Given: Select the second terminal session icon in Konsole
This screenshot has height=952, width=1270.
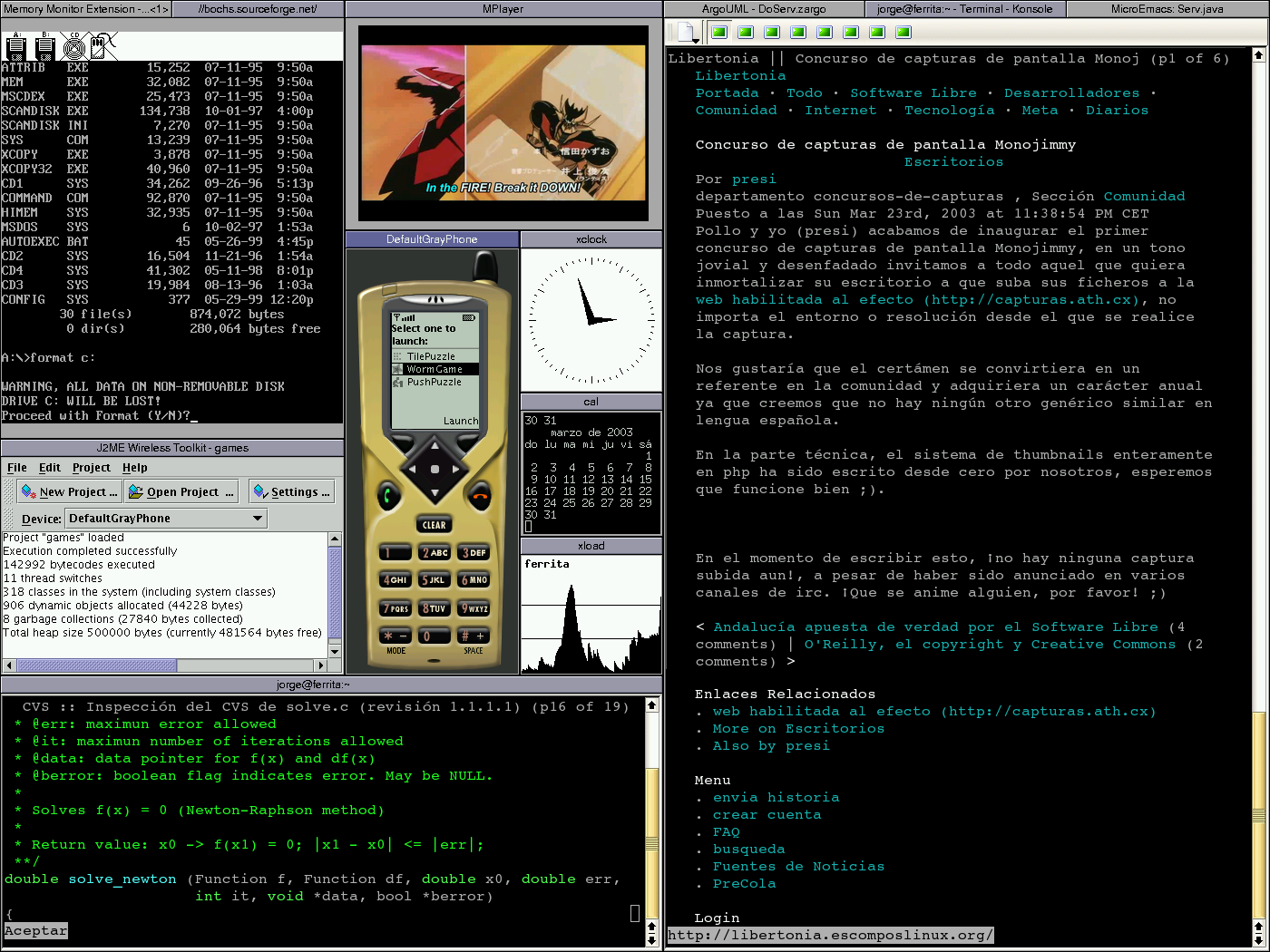Looking at the screenshot, I should 746,33.
